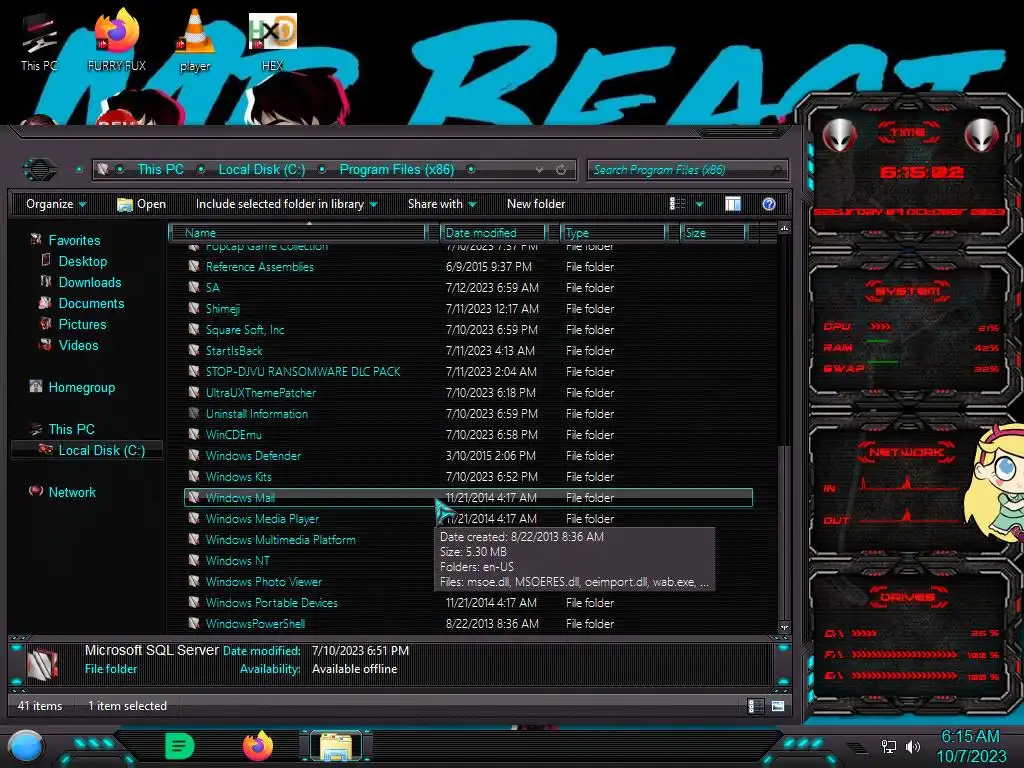Open the view options dropdown arrow
The width and height of the screenshot is (1024, 768).
[699, 204]
